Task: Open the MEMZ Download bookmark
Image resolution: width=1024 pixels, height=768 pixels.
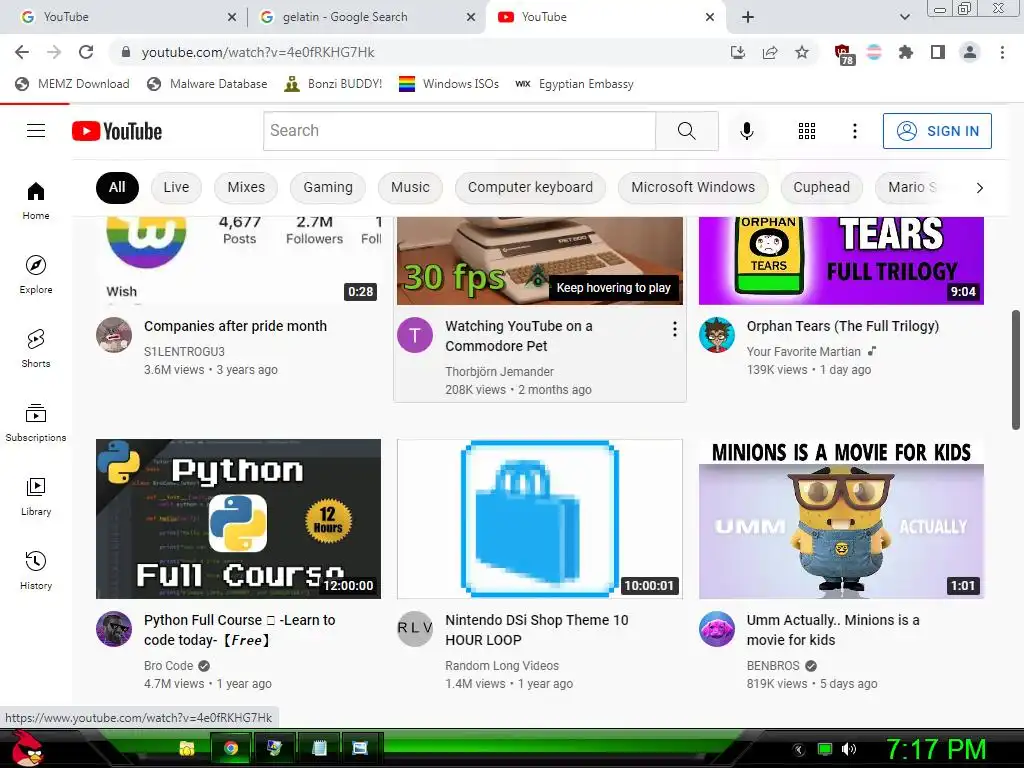Action: 72,84
